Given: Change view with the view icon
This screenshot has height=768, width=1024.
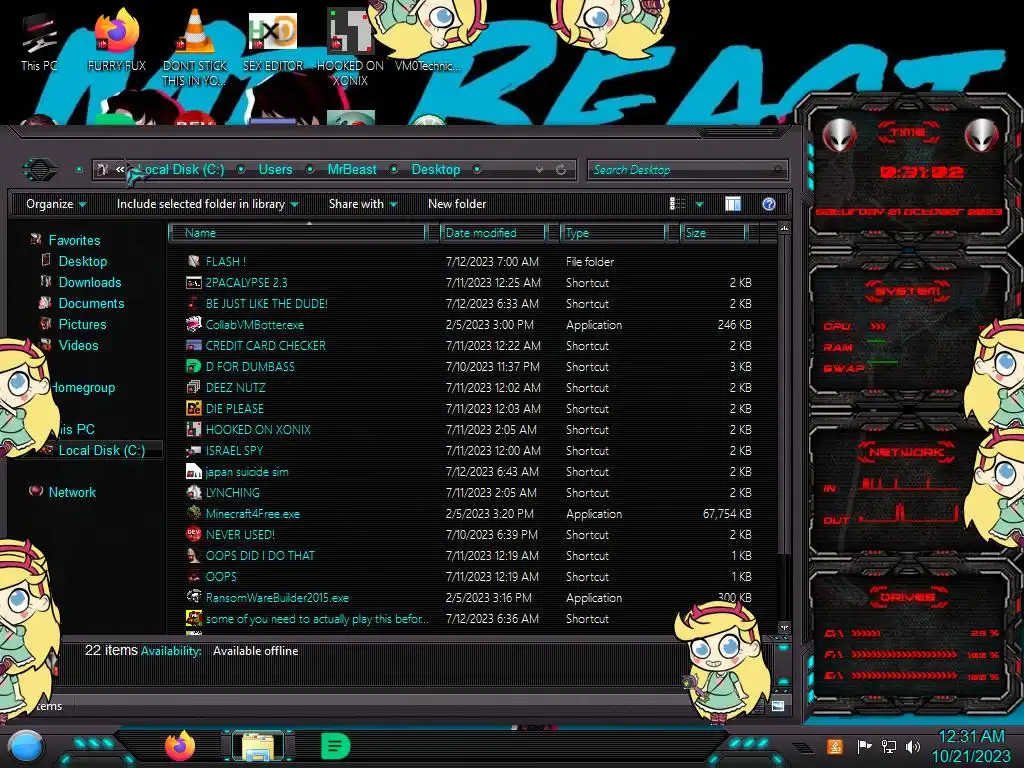Looking at the screenshot, I should coord(677,204).
